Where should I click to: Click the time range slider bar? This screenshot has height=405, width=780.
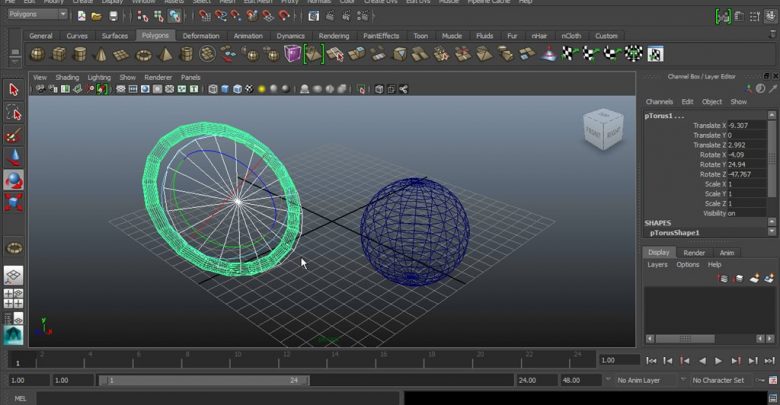point(205,380)
